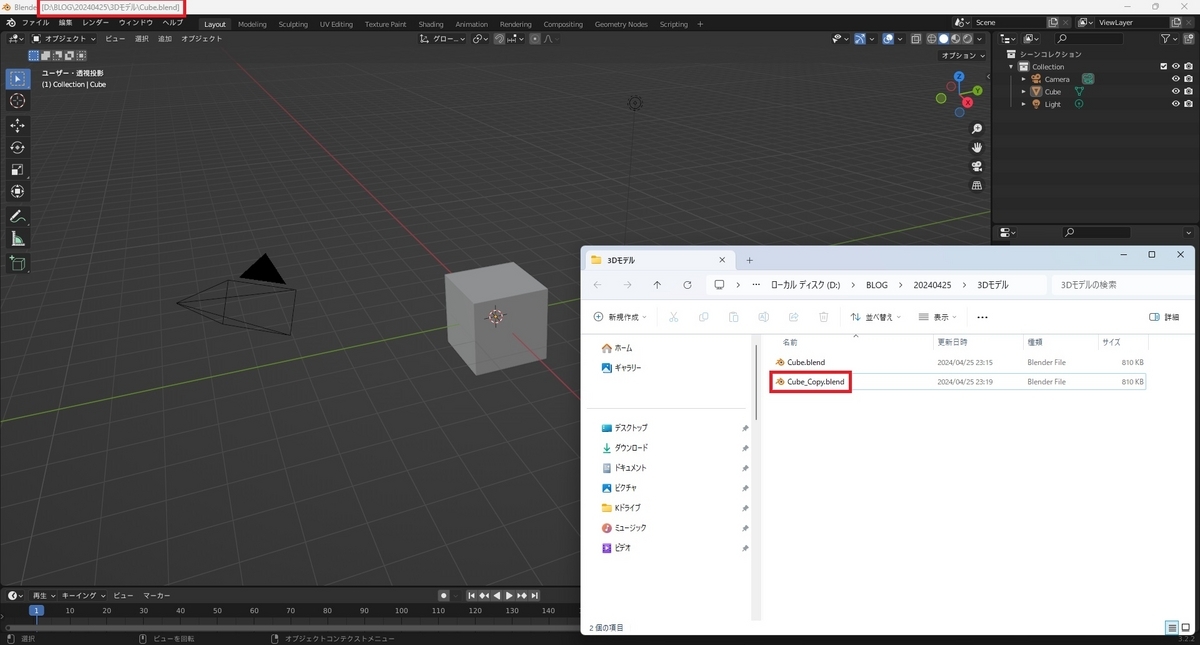Viewport: 1200px width, 645px height.
Task: Open the timeline keying dropdown
Action: pyautogui.click(x=82, y=596)
